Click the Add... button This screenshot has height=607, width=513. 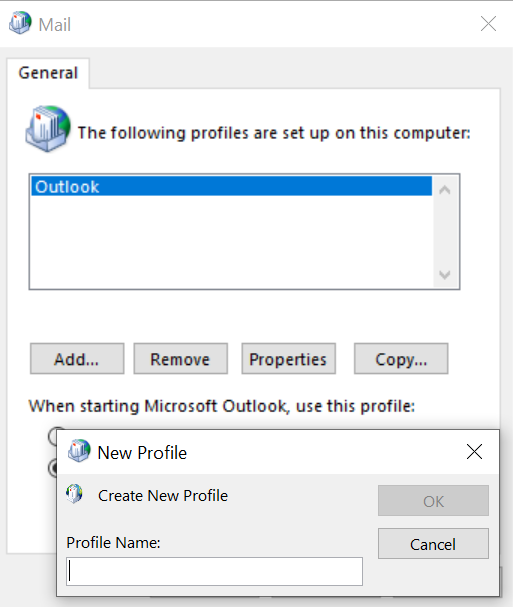click(x=77, y=359)
